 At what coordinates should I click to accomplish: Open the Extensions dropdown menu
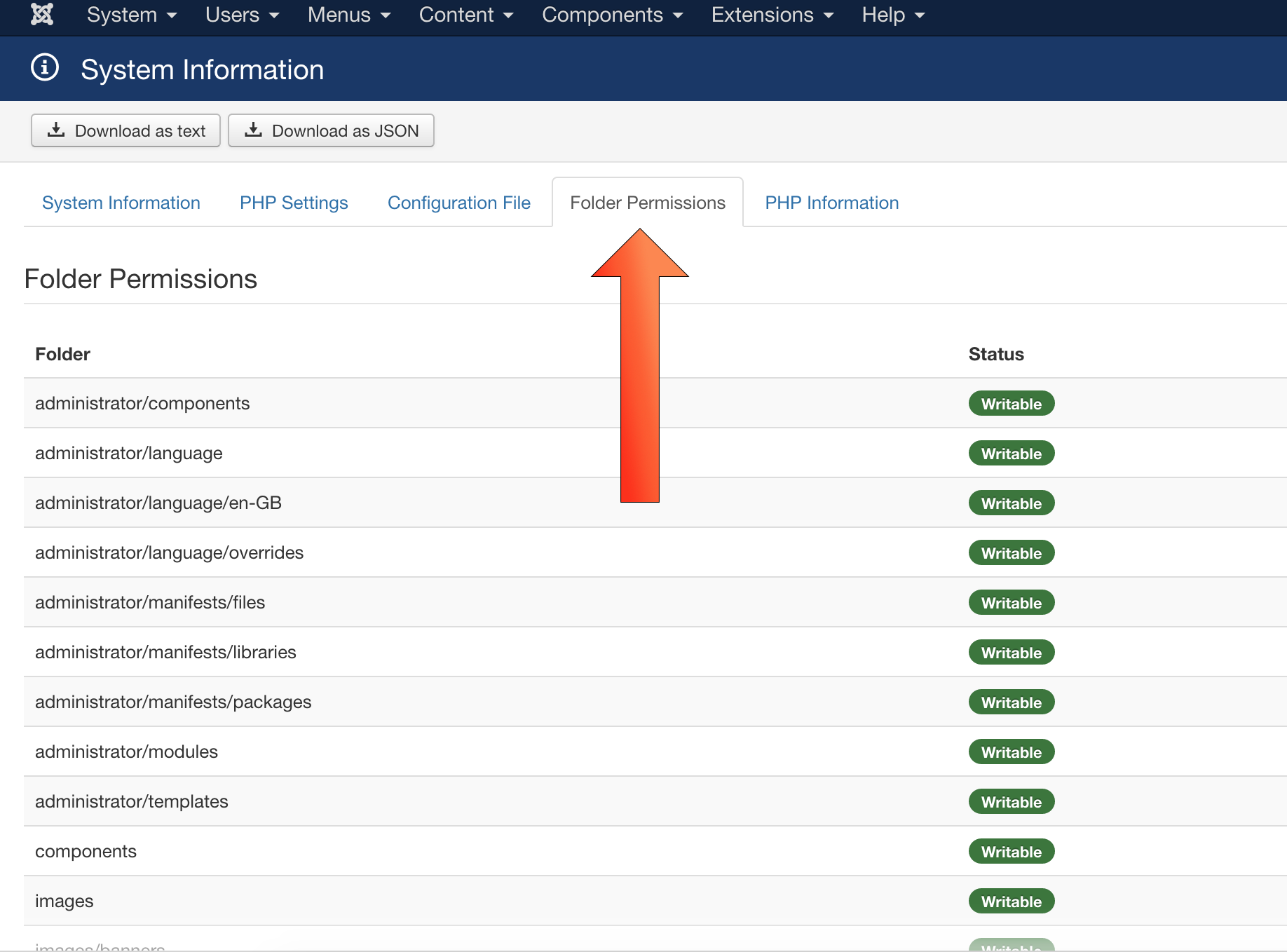tap(772, 15)
